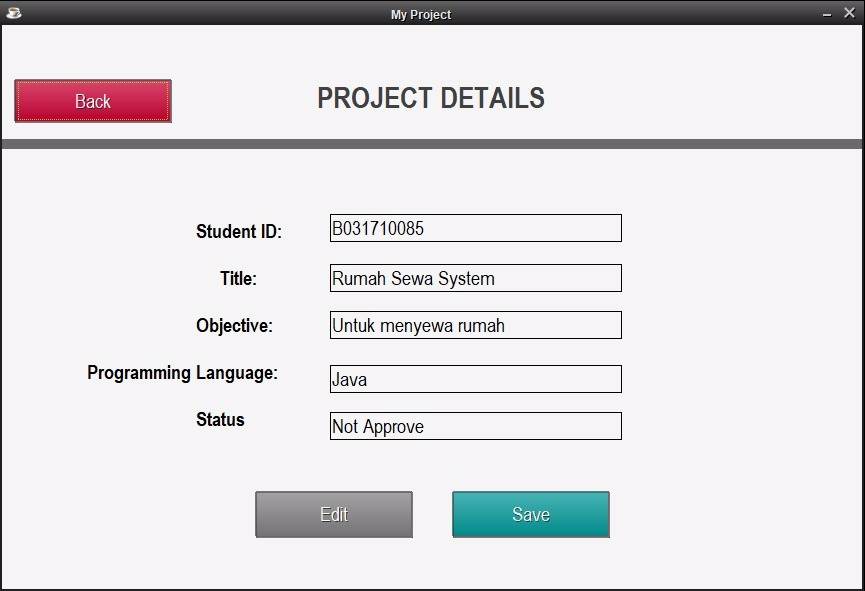Select the Title field showing Rumah Sewa System
The image size is (865, 591).
[476, 277]
